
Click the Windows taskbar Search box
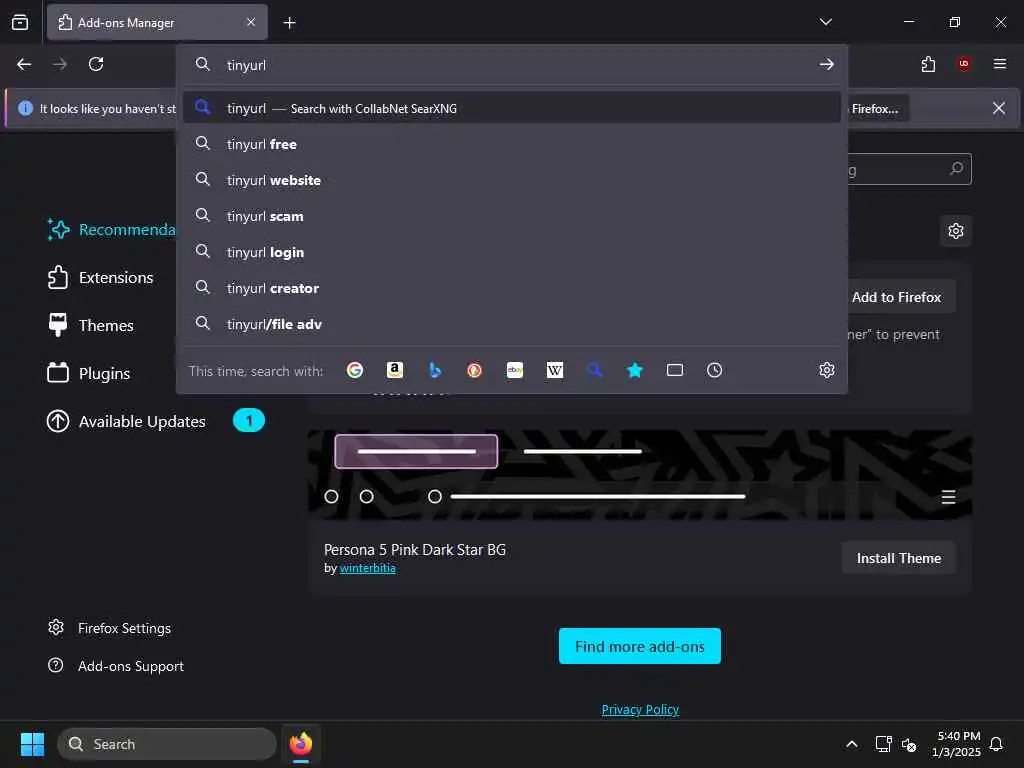pyautogui.click(x=167, y=744)
